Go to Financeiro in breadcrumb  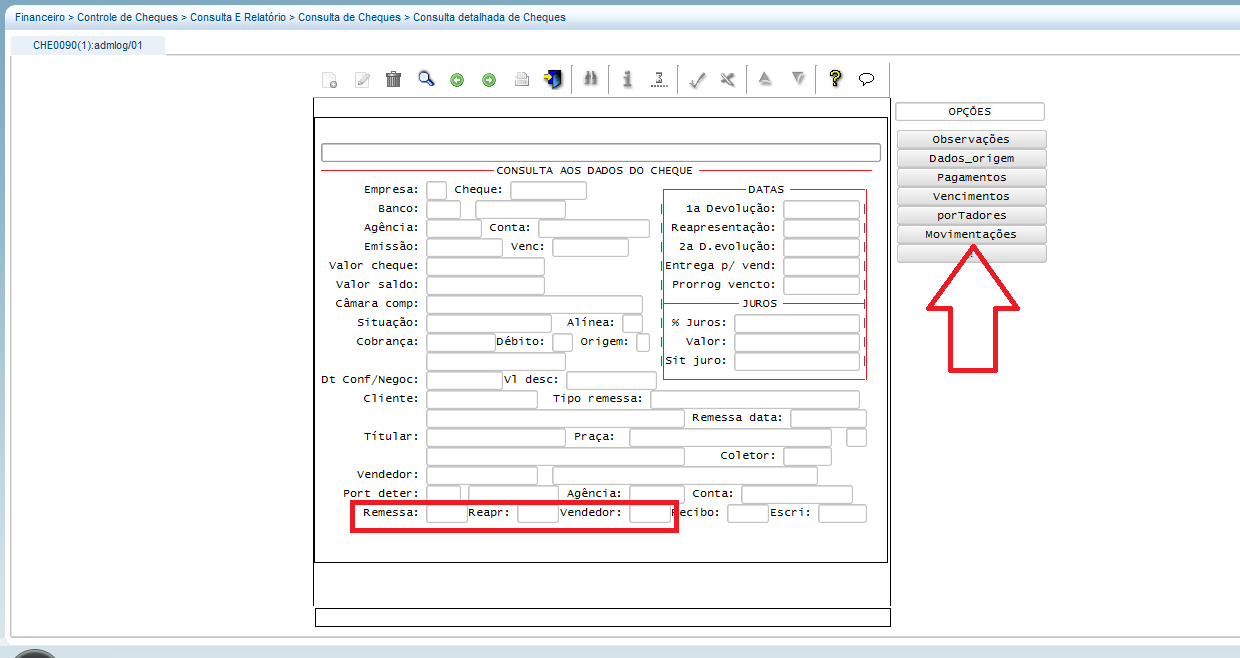coord(41,17)
